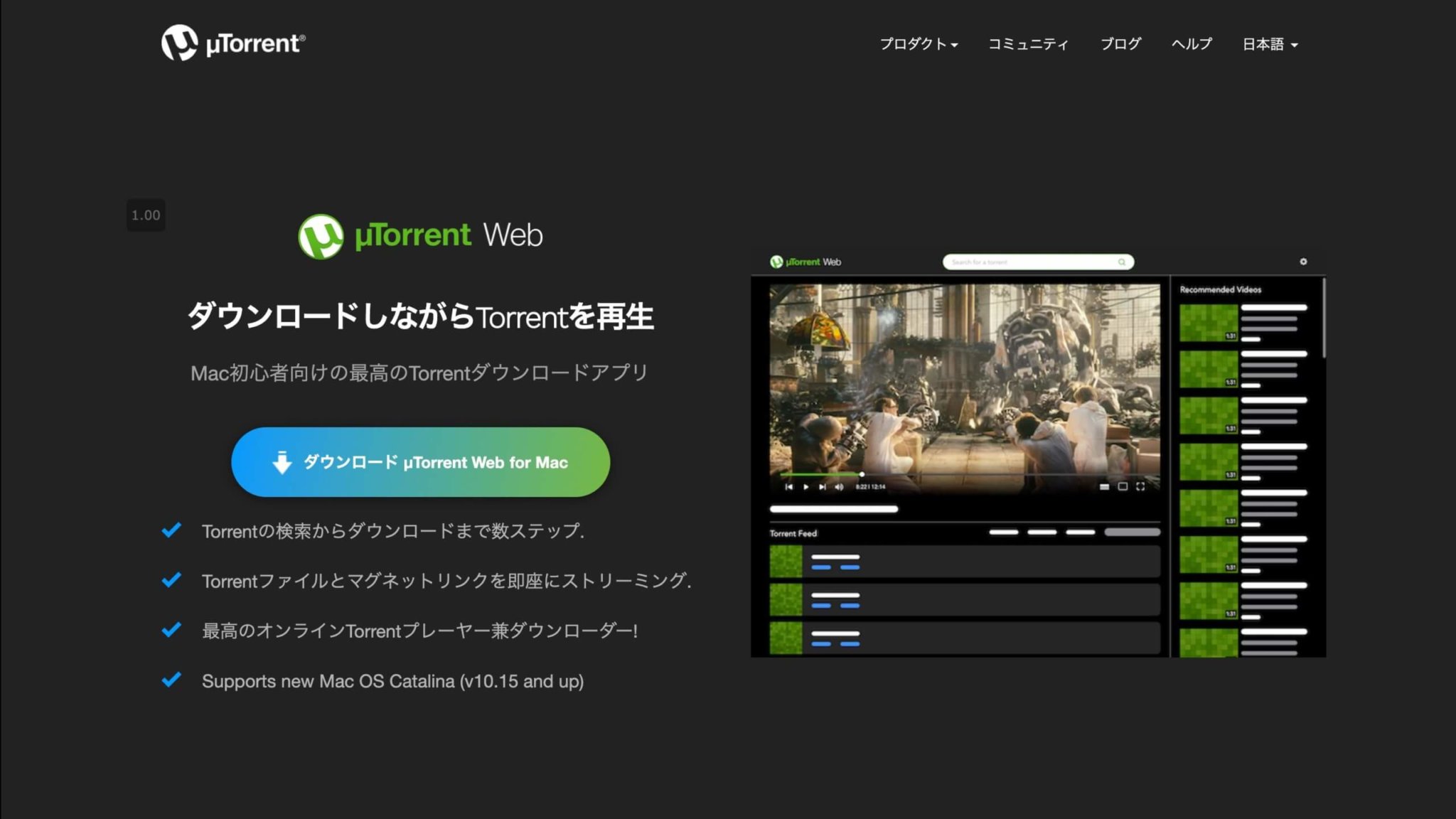
Task: Click the play button in the preview player
Action: (805, 487)
